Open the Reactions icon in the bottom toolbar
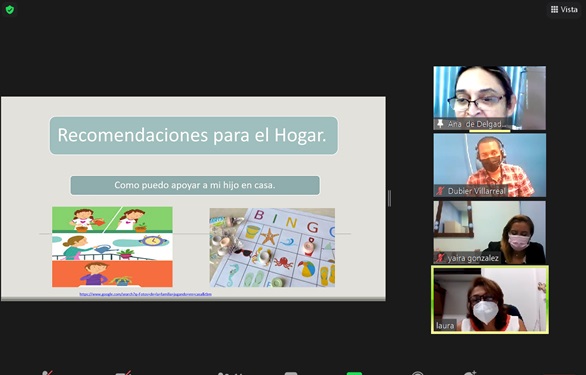This screenshot has height=375, width=586. (470, 373)
